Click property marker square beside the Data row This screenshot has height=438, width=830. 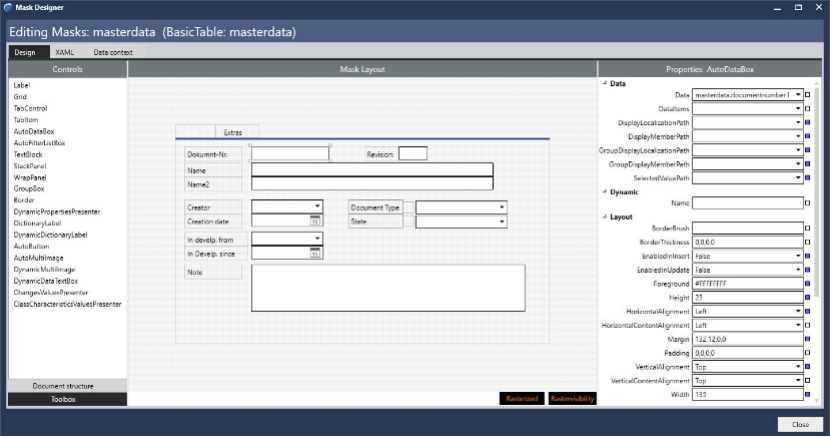(x=807, y=95)
